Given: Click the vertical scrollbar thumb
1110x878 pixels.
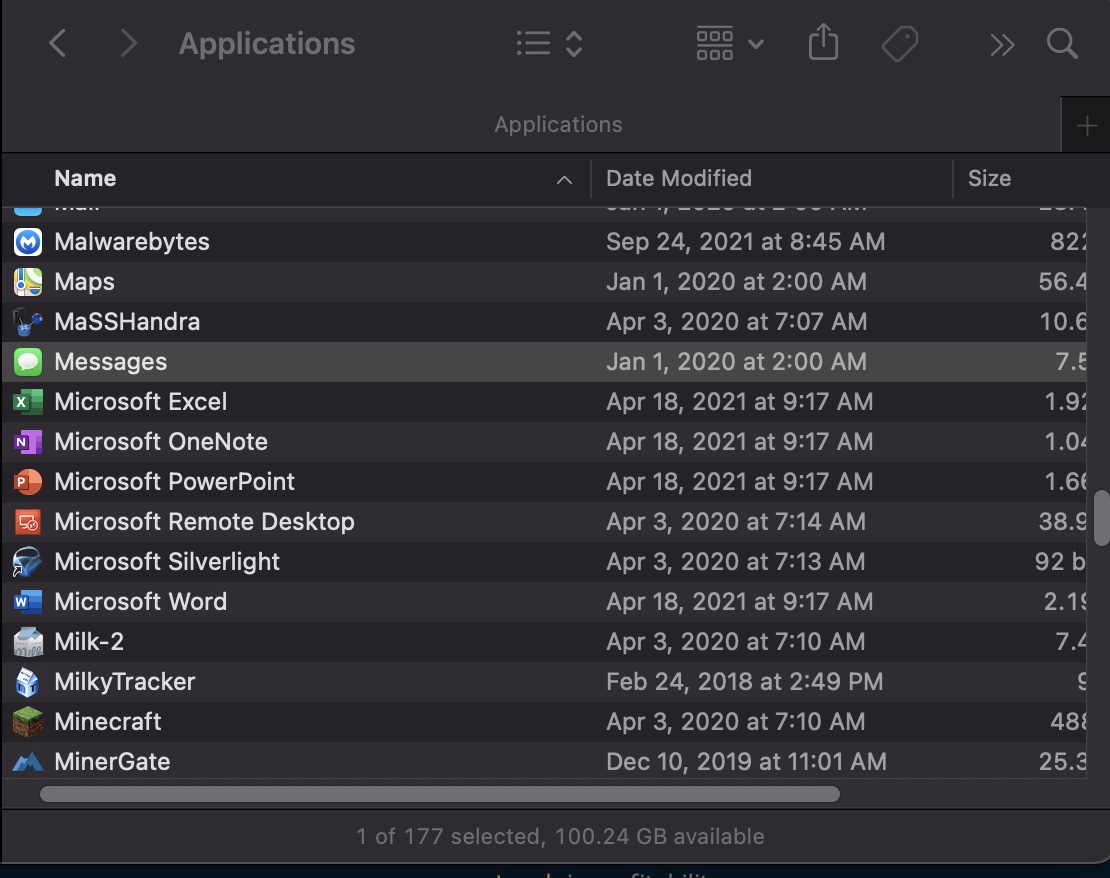Looking at the screenshot, I should click(1101, 518).
